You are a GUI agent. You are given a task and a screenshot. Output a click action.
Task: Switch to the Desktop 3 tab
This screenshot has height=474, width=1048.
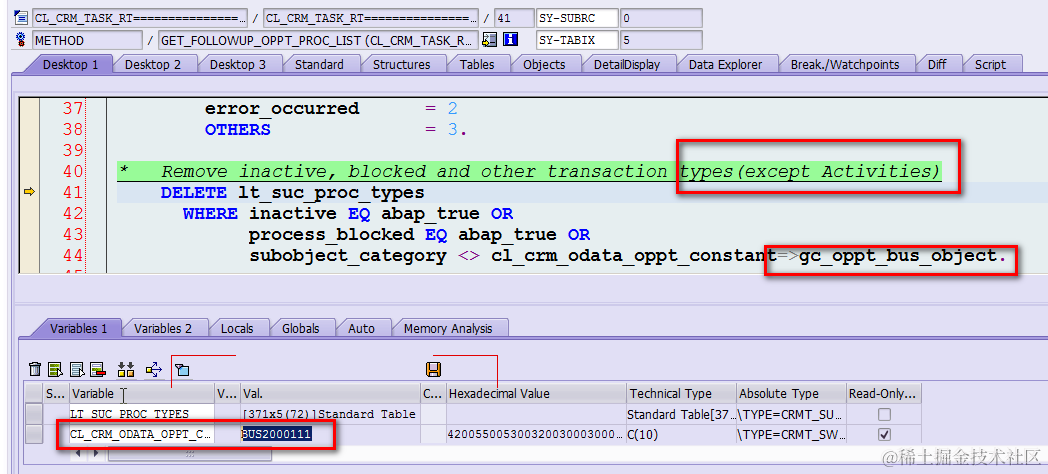[237, 64]
